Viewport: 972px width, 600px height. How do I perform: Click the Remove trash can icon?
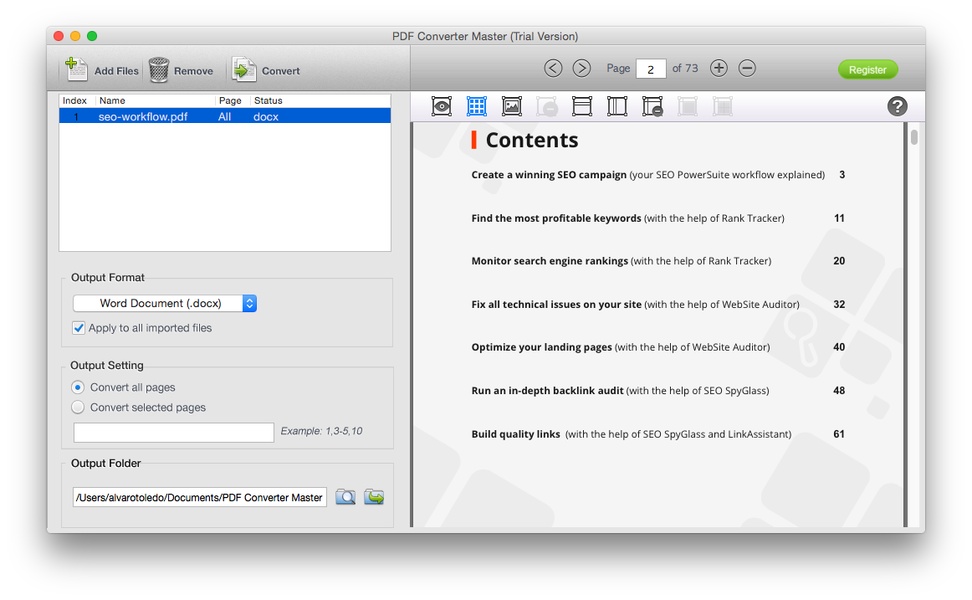(x=159, y=70)
